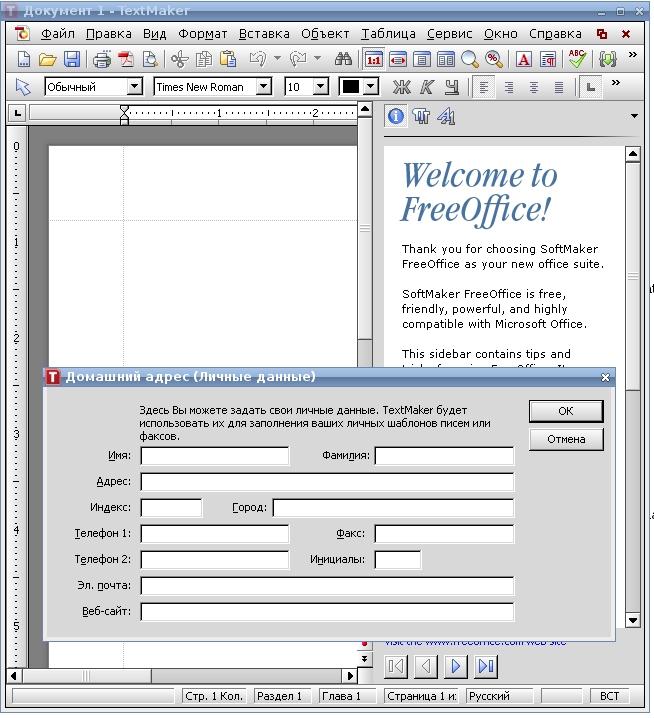The image size is (654, 718).
Task: Open sidebar options dropdown arrow
Action: click(x=634, y=116)
